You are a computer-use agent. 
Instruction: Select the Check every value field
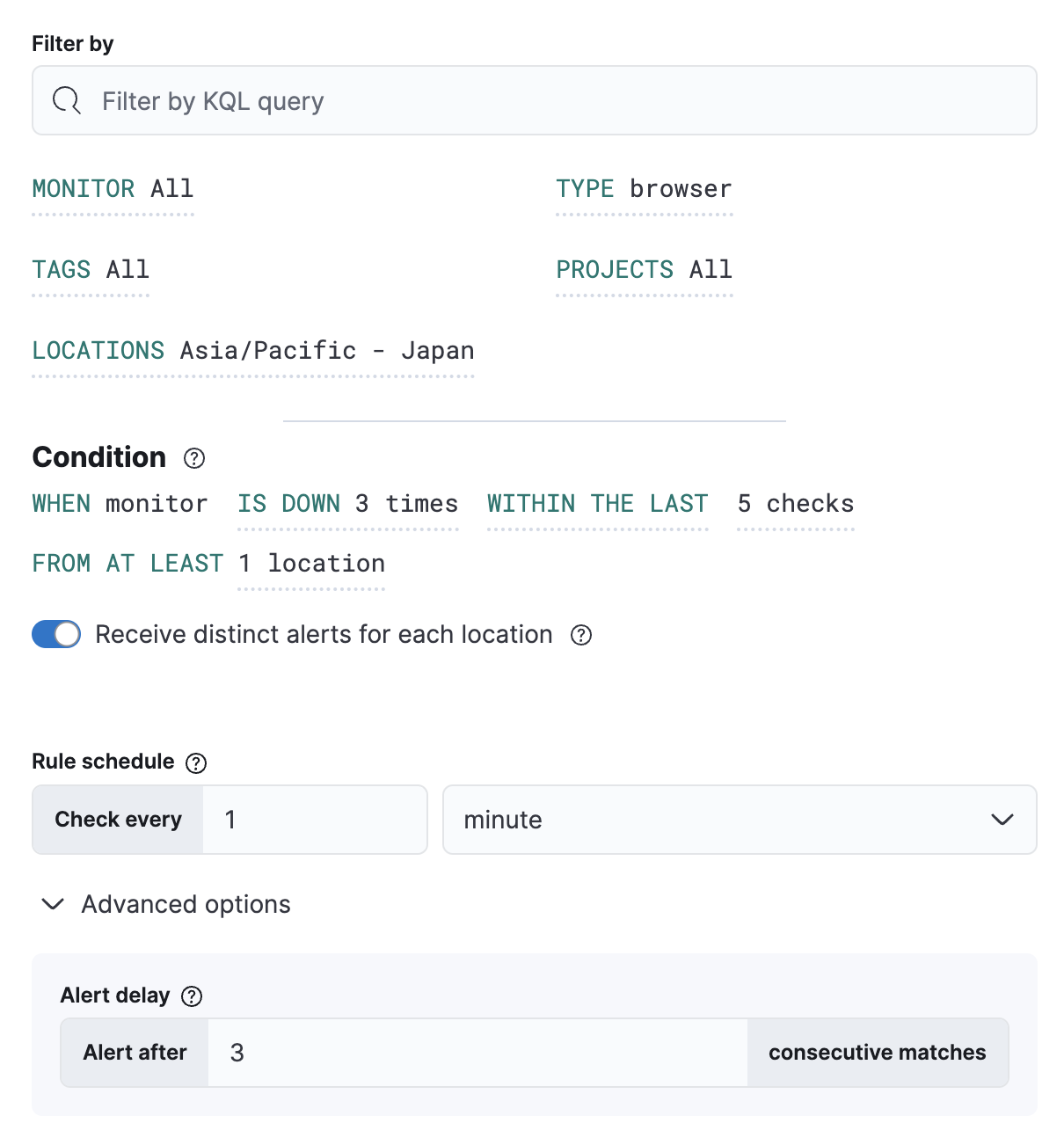click(314, 819)
